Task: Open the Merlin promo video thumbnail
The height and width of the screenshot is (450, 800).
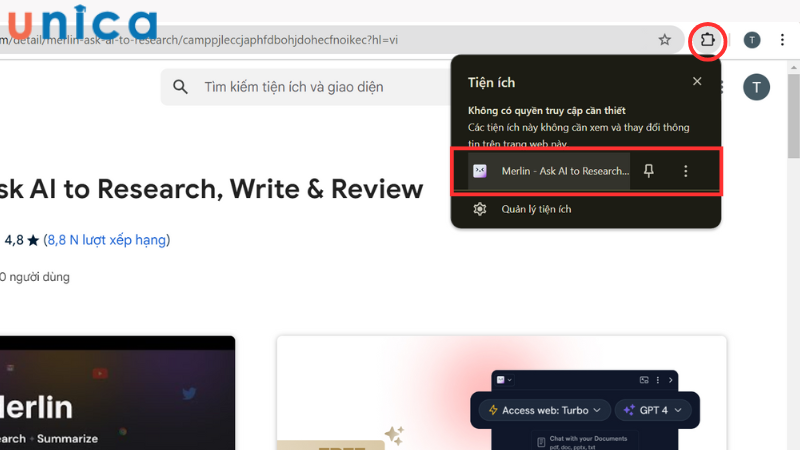Action: (x=117, y=393)
